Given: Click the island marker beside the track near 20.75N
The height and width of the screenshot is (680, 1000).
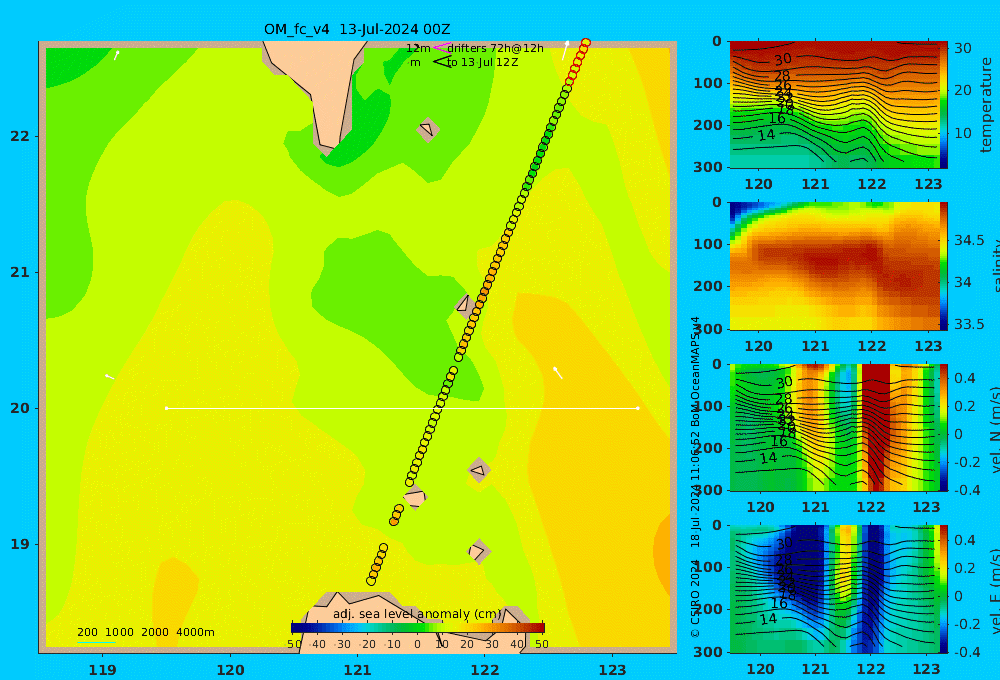Looking at the screenshot, I should coord(464,304).
